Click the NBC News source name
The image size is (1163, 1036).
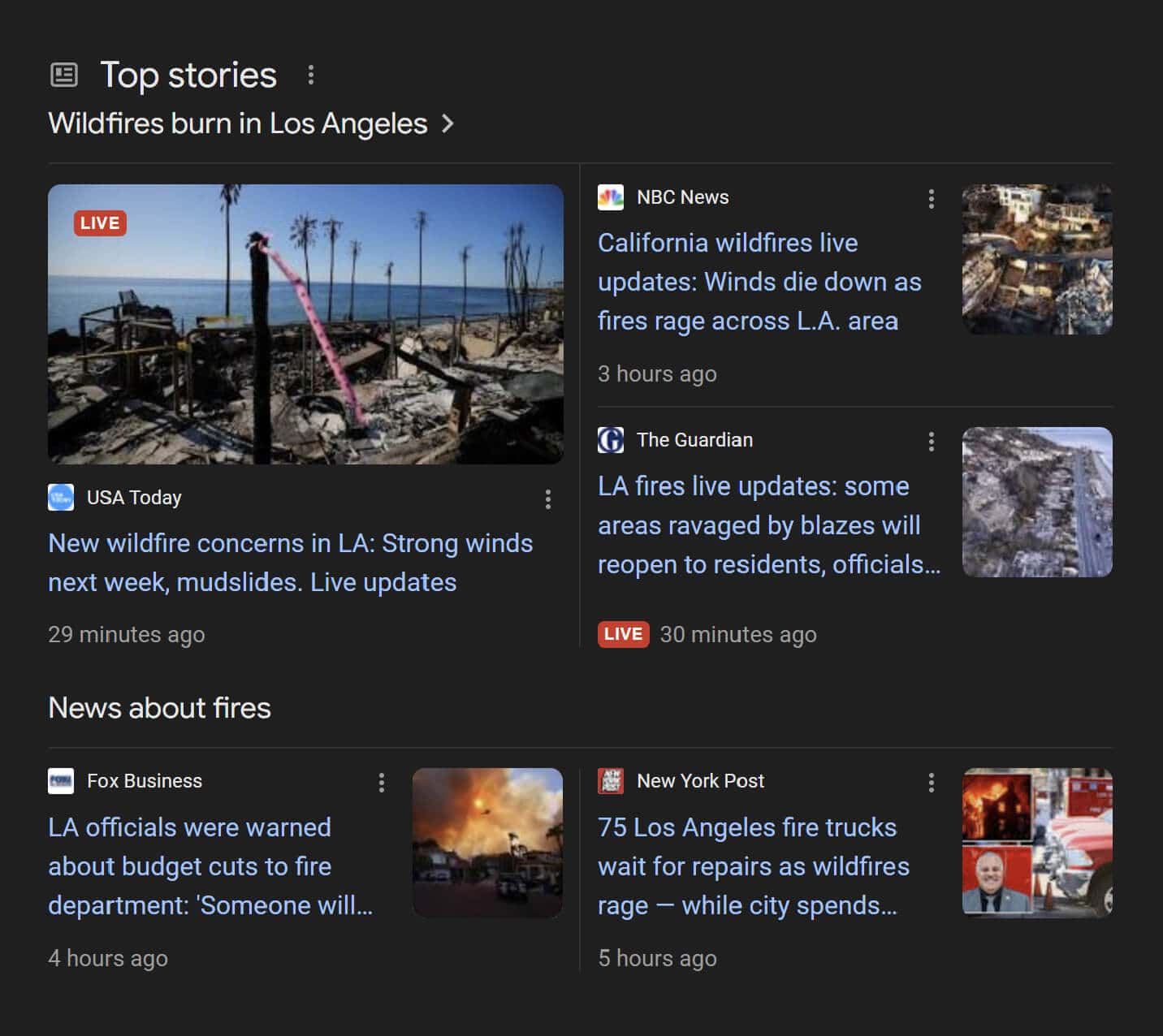683,197
